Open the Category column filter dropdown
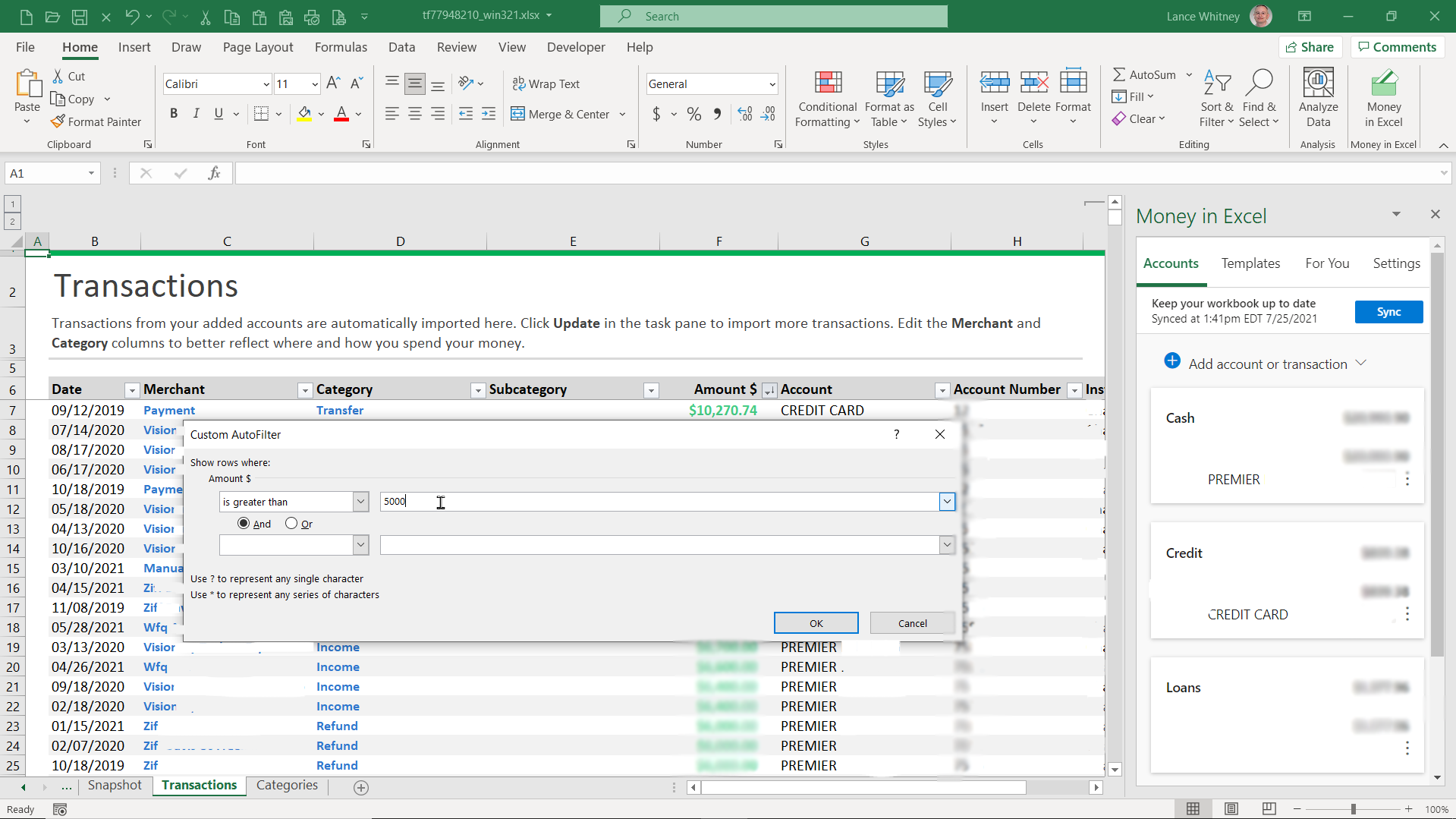The height and width of the screenshot is (819, 1456). tap(477, 390)
